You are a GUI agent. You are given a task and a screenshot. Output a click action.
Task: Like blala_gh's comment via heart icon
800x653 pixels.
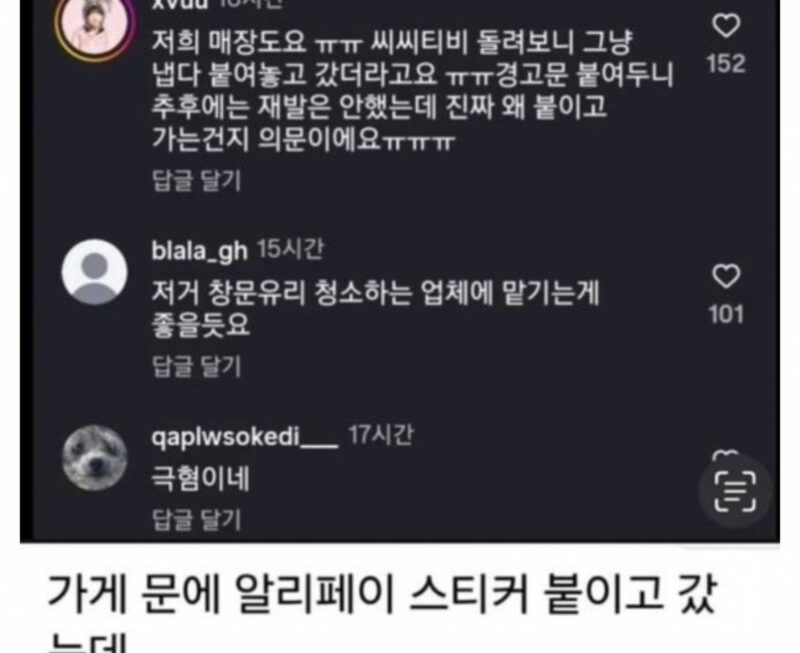pos(726,276)
